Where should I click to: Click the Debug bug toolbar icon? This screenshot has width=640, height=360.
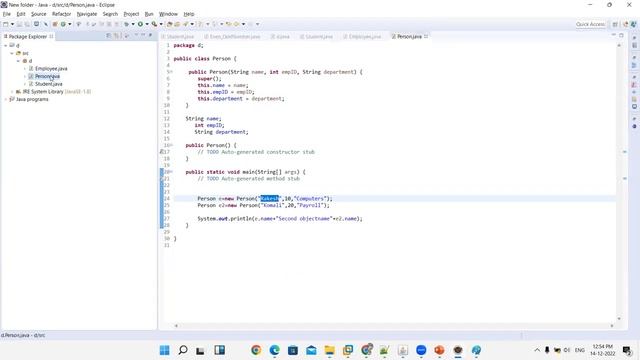tap(126, 24)
